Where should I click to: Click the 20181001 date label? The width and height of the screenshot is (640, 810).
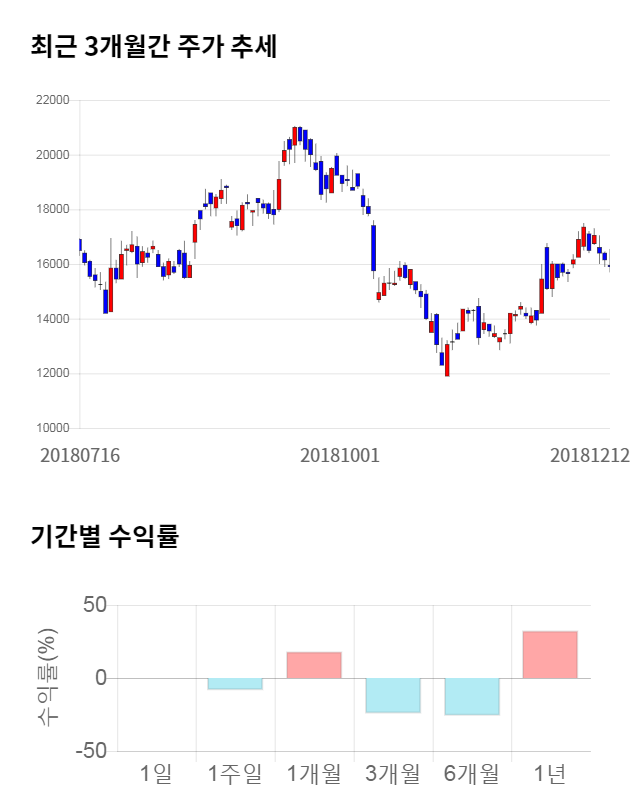pyautogui.click(x=340, y=454)
